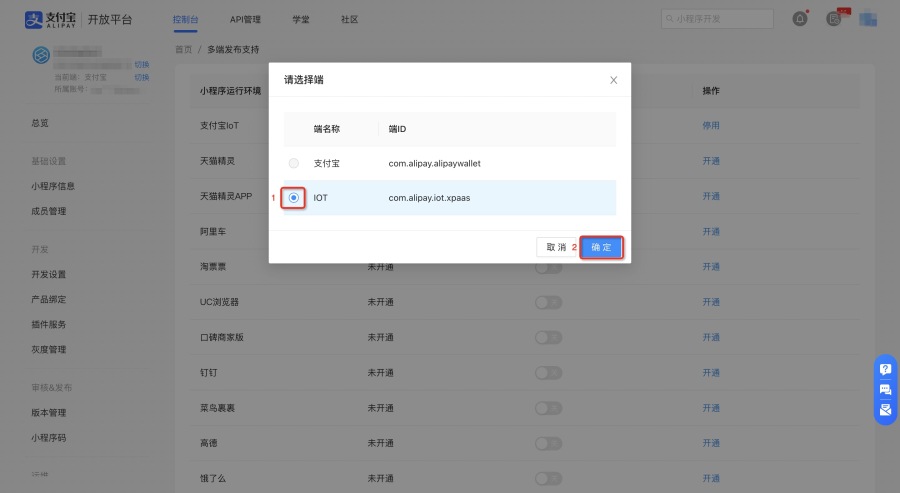Image resolution: width=900 pixels, height=493 pixels.
Task: Open the document icon beside the bell
Action: click(834, 19)
